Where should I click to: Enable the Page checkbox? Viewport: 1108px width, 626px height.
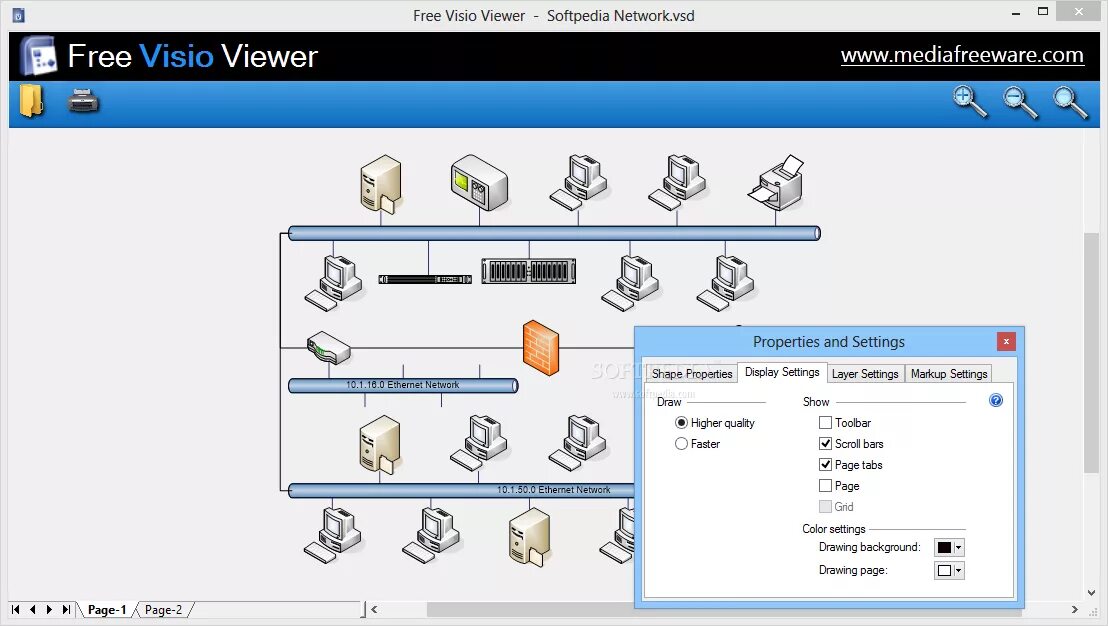825,486
